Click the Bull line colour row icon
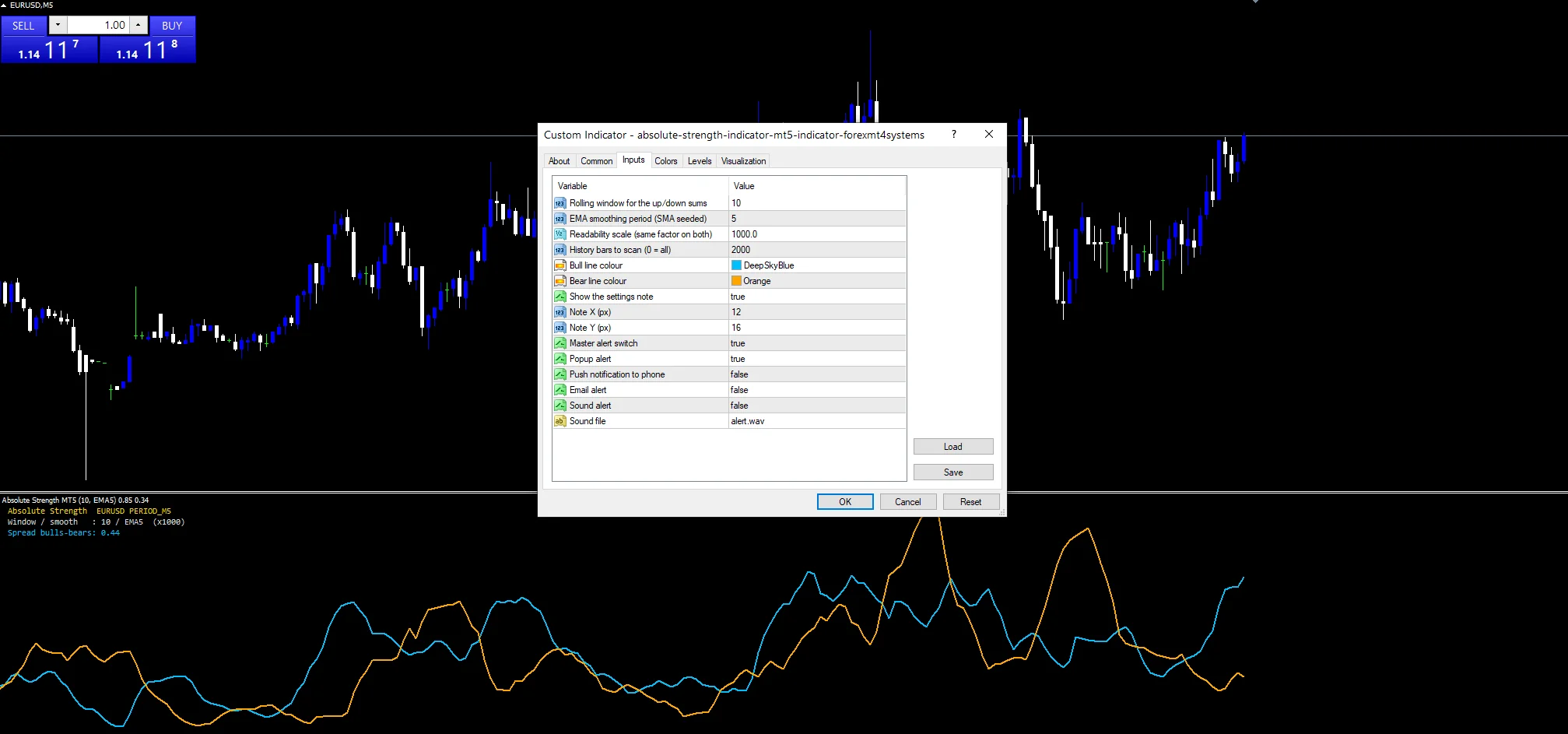 tap(559, 265)
